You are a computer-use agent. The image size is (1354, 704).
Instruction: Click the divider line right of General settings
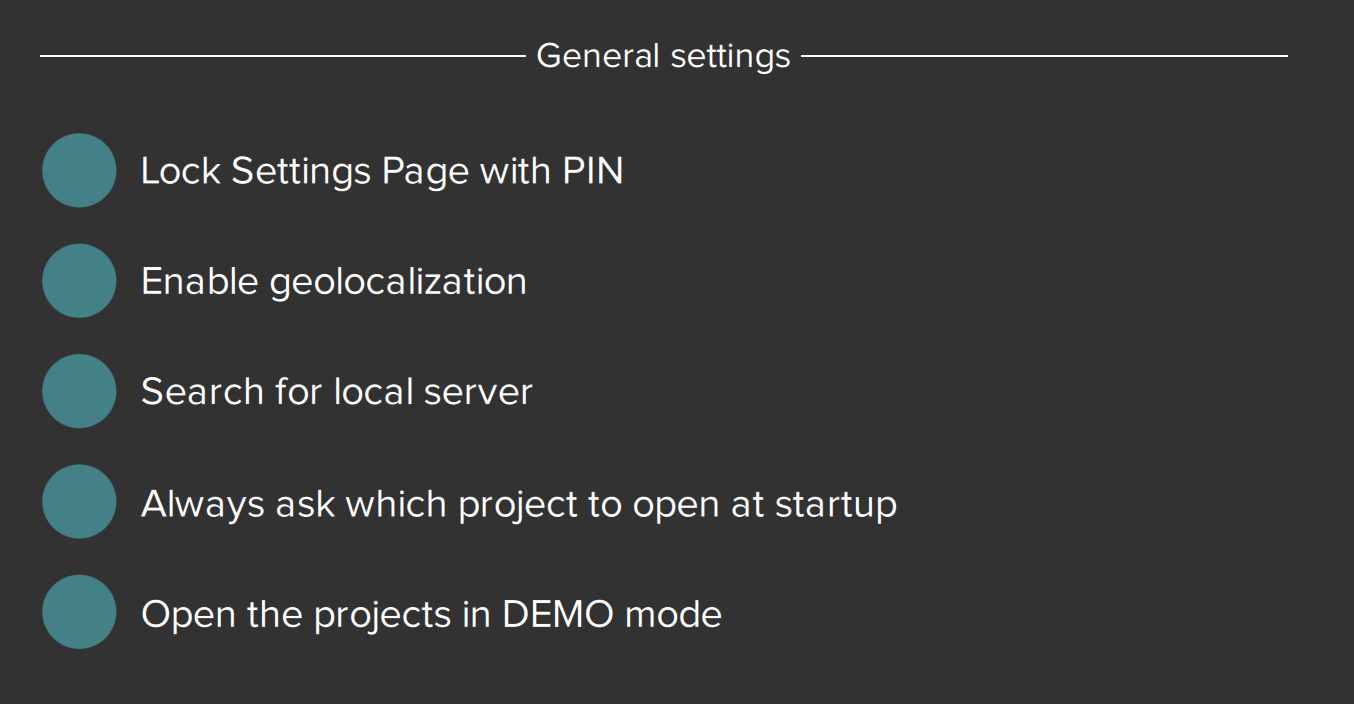point(1044,56)
